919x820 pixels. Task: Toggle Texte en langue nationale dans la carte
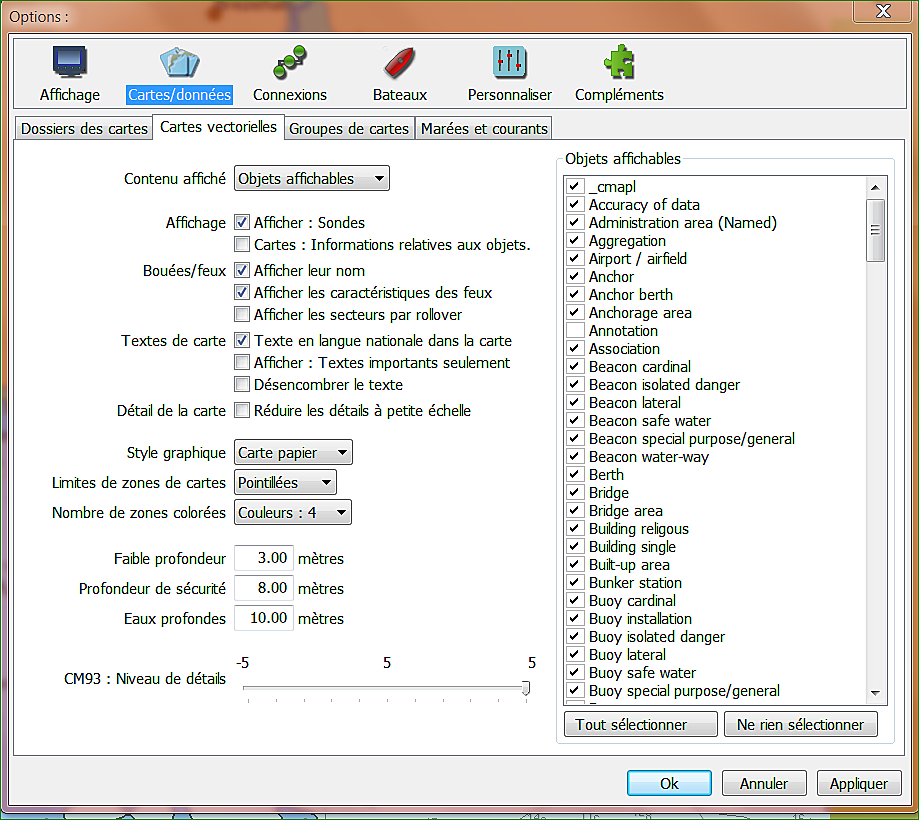(241, 341)
